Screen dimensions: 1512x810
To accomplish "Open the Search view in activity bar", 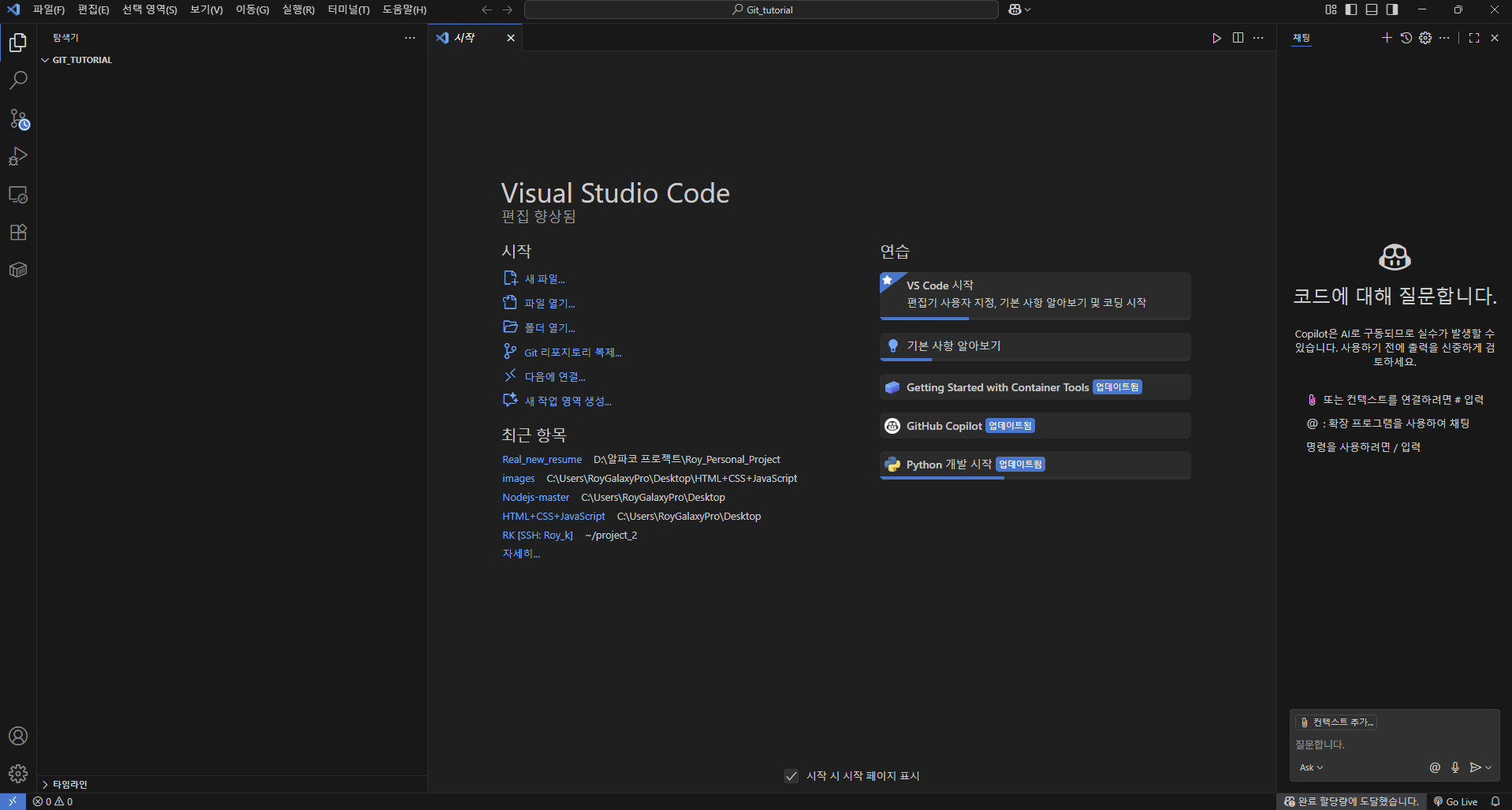I will pyautogui.click(x=18, y=80).
